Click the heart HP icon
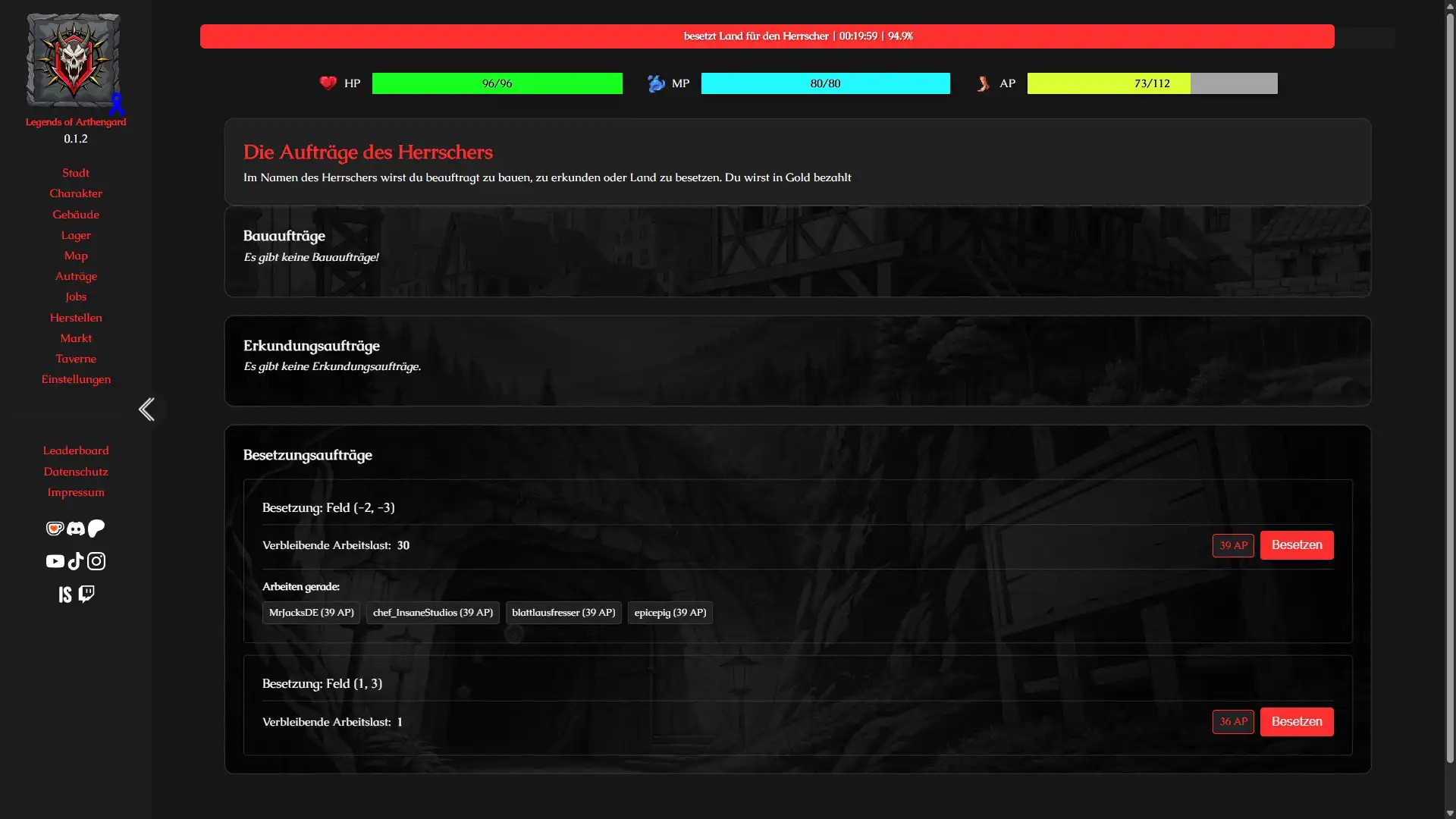Image resolution: width=1456 pixels, height=819 pixels. click(329, 83)
